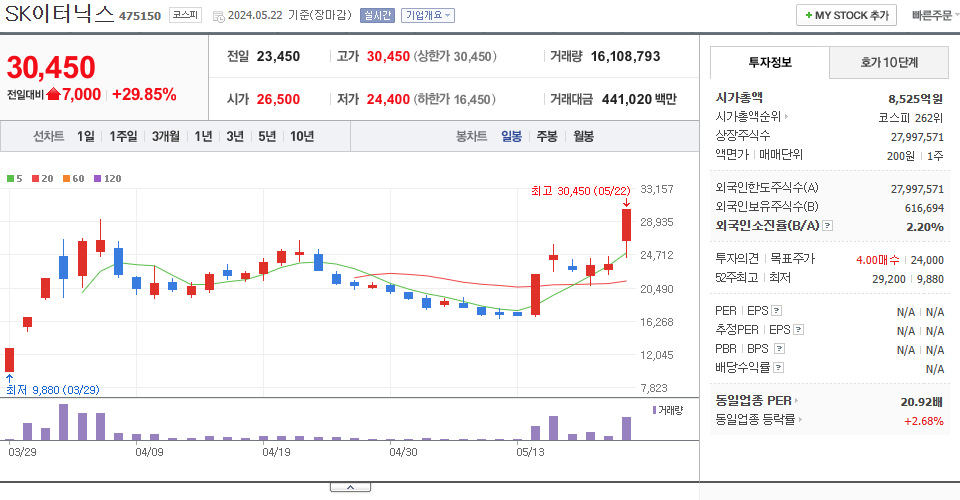This screenshot has width=960, height=500.
Task: Open help icon next to 추정PER EPS
Action: click(x=798, y=329)
